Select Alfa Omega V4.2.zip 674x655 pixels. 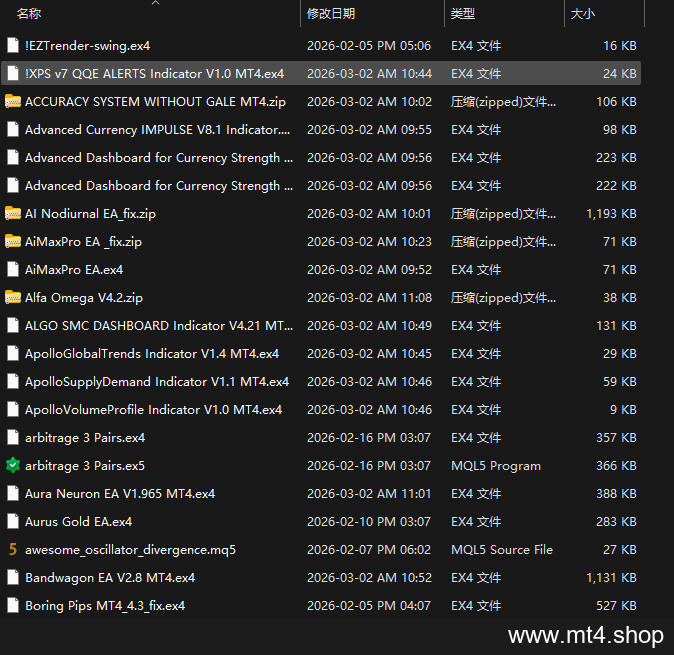(84, 297)
